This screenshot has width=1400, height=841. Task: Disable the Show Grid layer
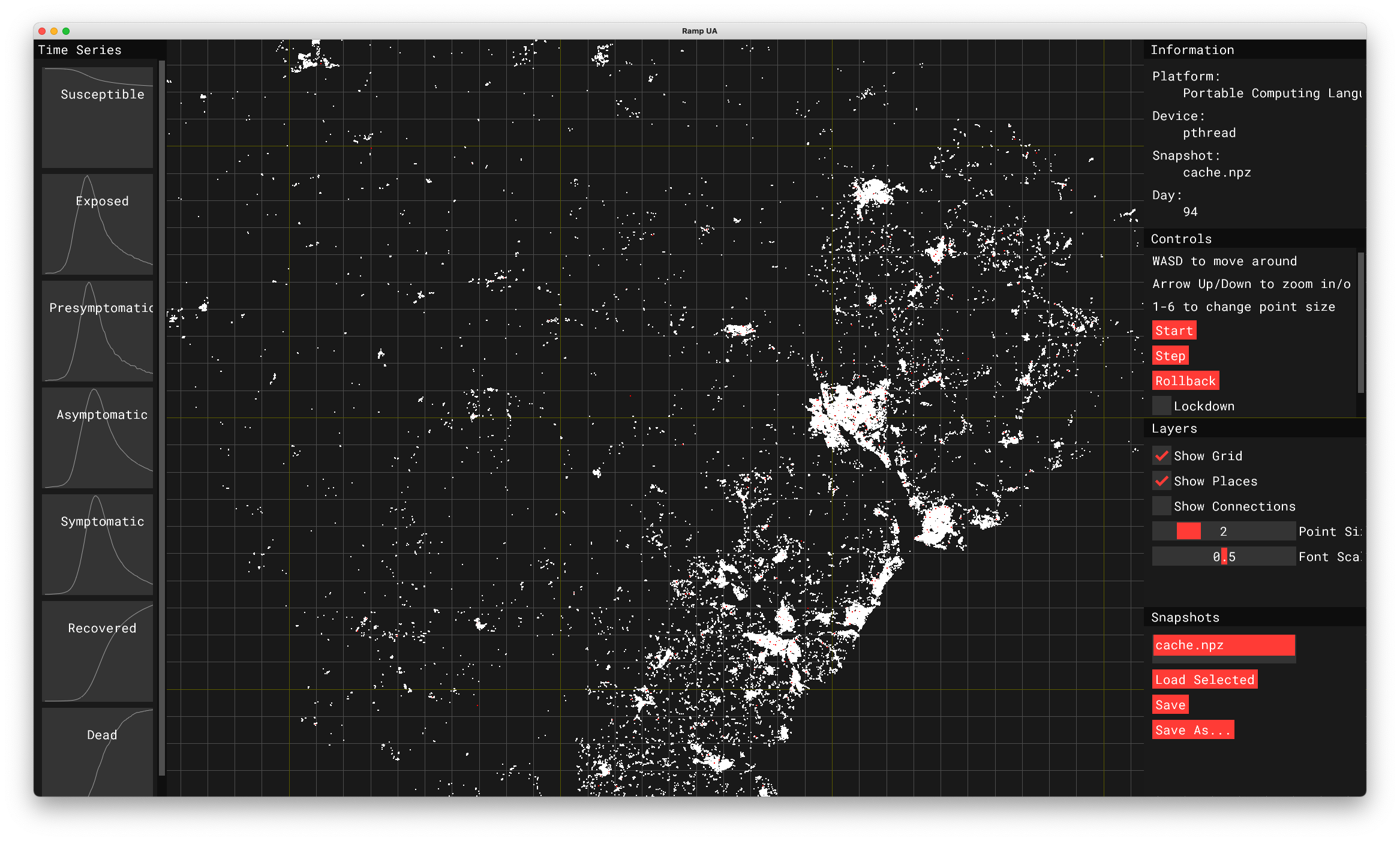pos(1162,456)
